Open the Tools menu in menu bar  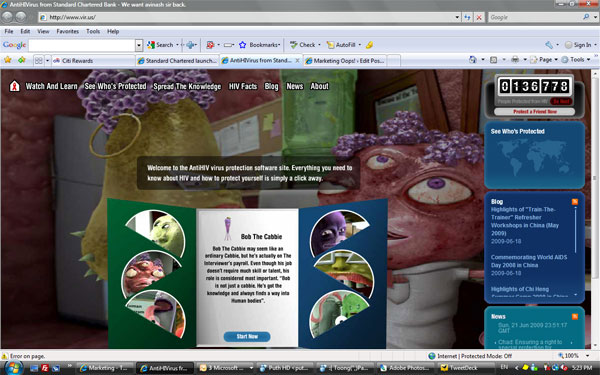(93, 31)
